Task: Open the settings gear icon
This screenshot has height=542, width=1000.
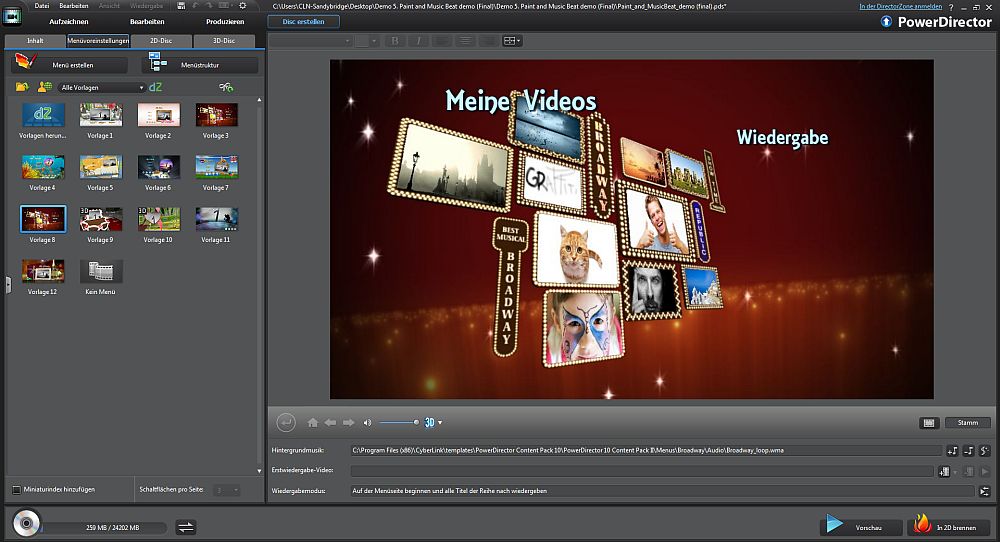Action: pyautogui.click(x=242, y=6)
